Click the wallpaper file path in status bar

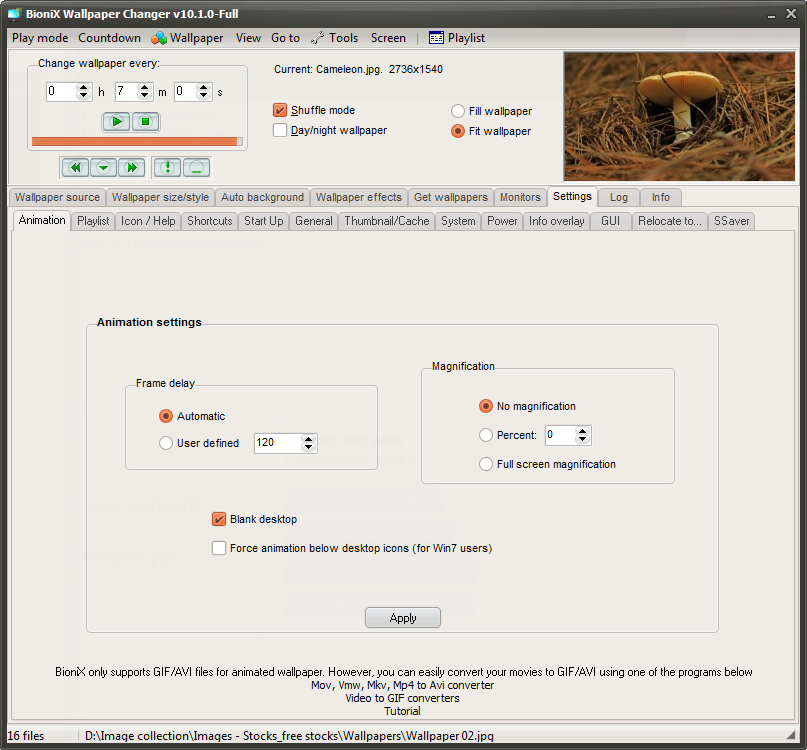[289, 736]
